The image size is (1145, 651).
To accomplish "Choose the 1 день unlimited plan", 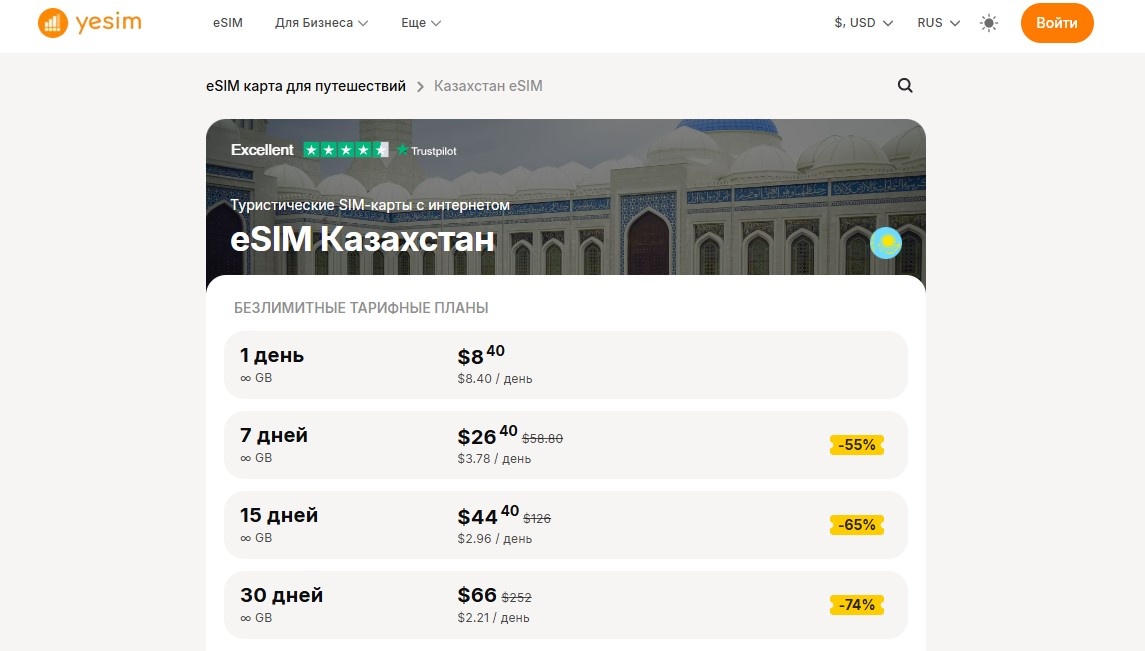I will (565, 364).
